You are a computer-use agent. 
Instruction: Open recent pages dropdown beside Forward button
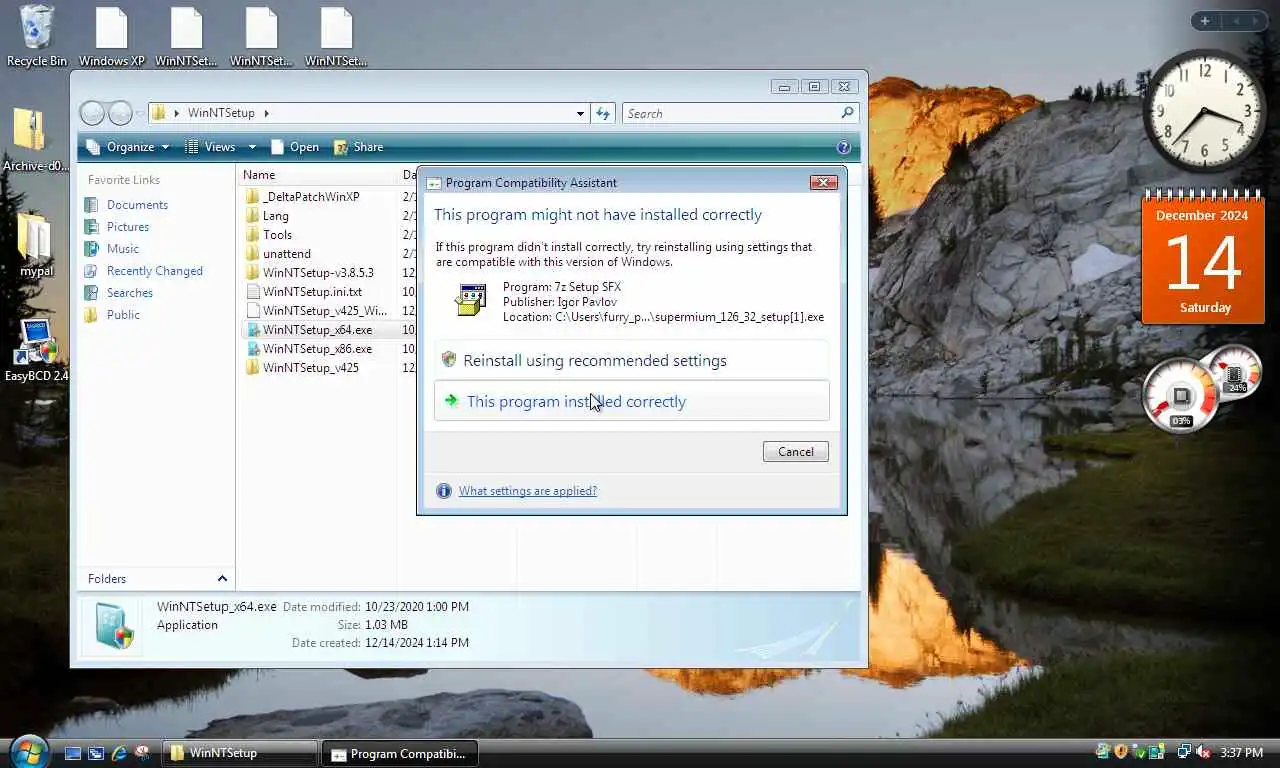tap(140, 113)
